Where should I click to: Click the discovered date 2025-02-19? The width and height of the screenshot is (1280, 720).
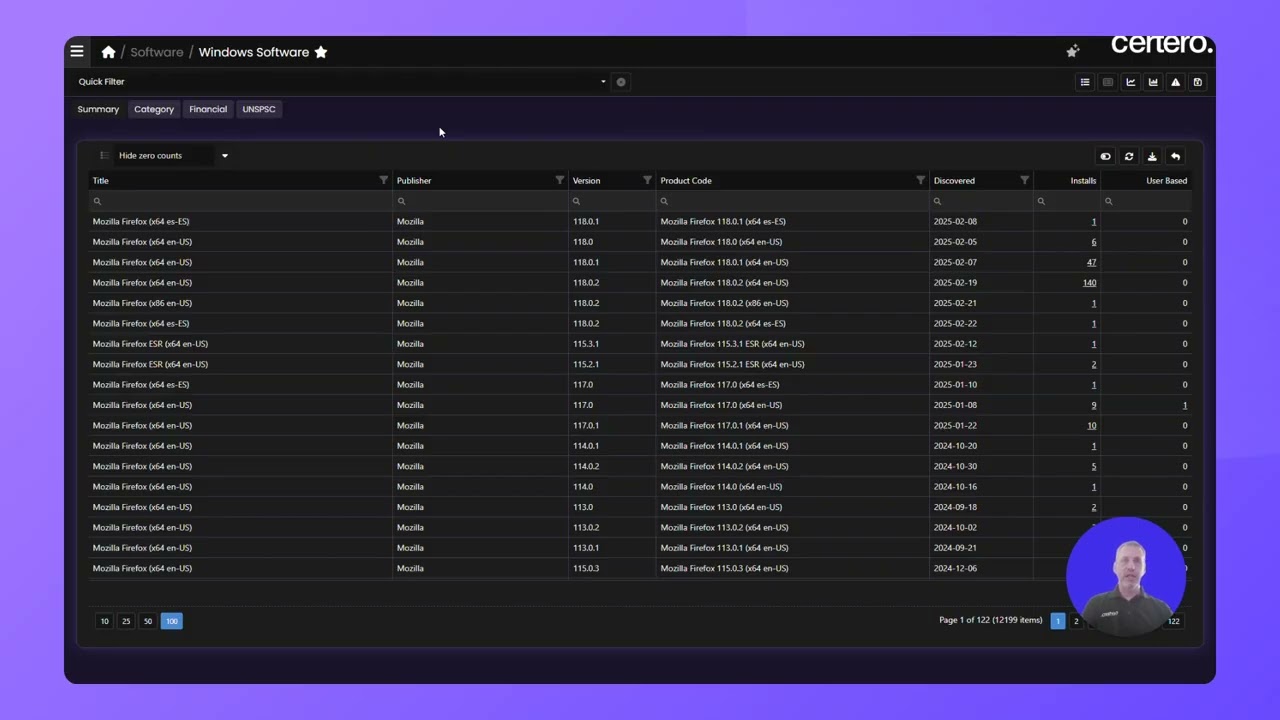(x=955, y=283)
